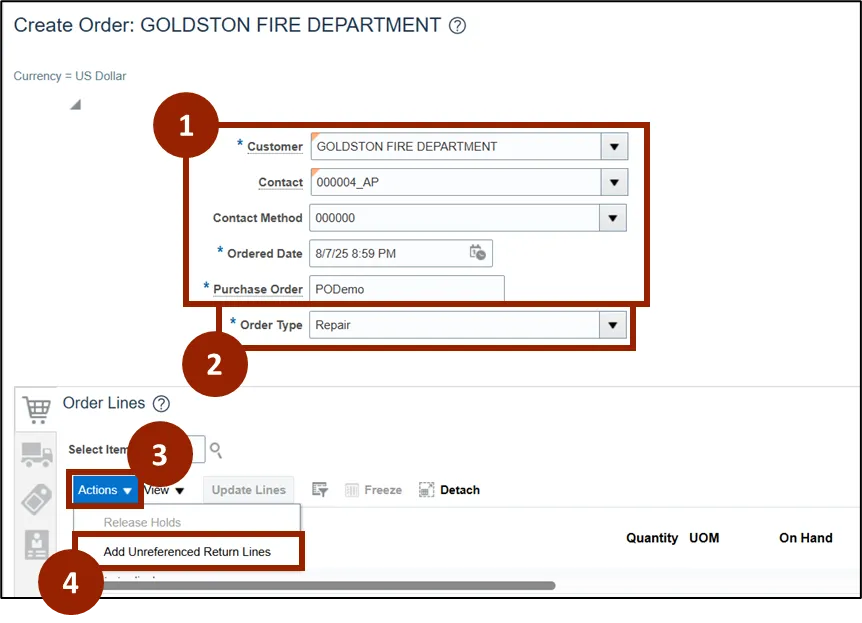This screenshot has width=862, height=623.
Task: Expand the Contact dropdown arrow
Action: [x=614, y=183]
